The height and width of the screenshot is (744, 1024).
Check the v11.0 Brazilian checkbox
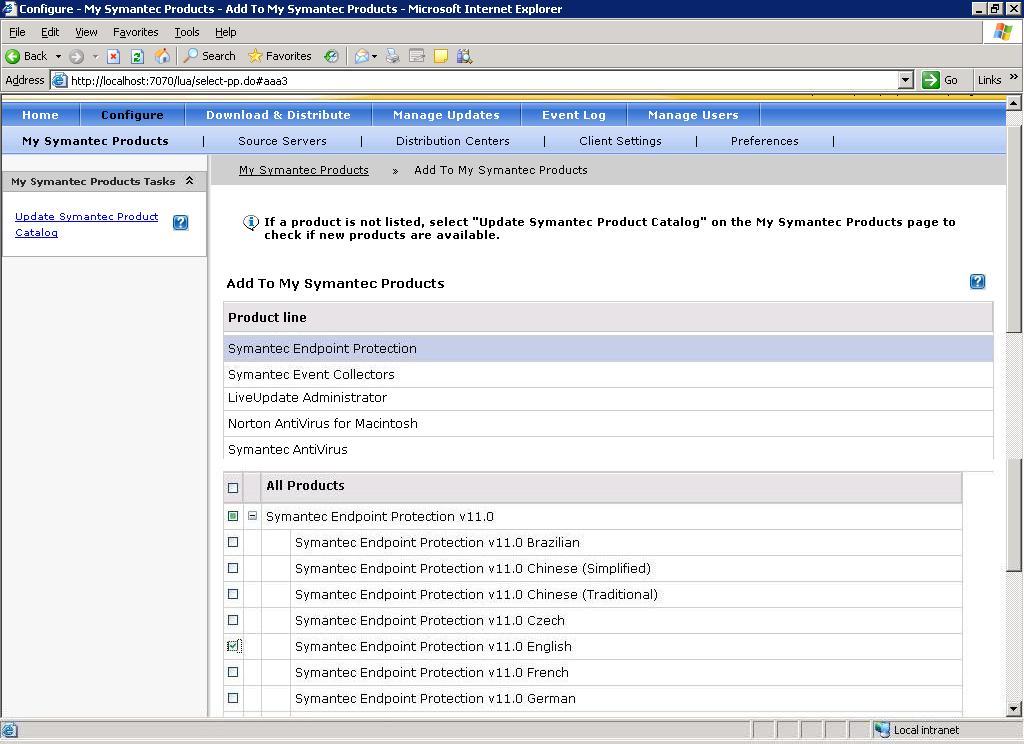click(233, 542)
